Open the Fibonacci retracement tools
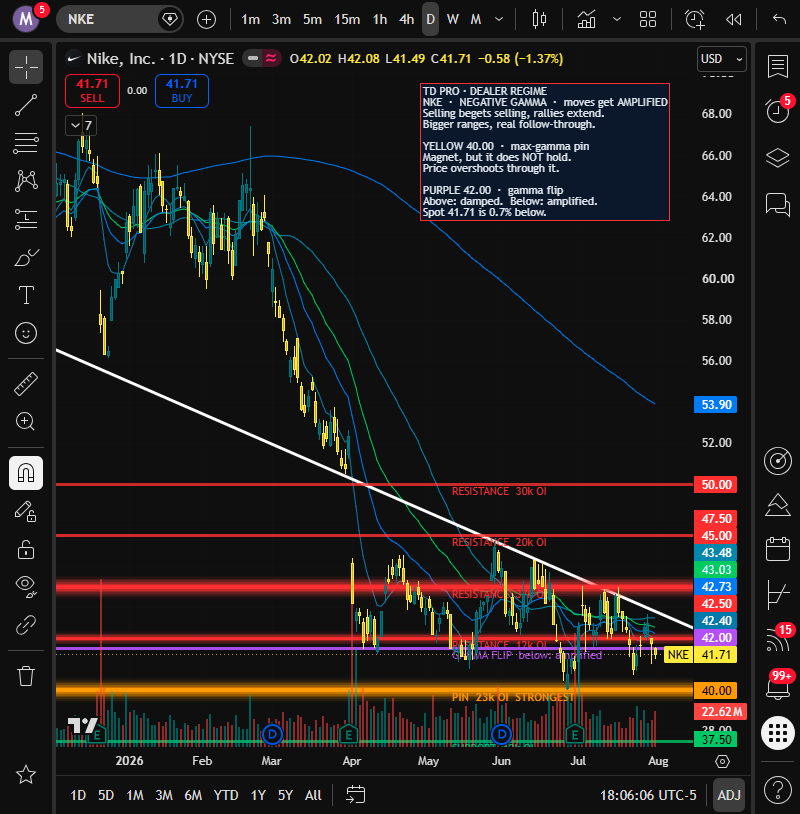The image size is (800, 814). pyautogui.click(x=25, y=143)
